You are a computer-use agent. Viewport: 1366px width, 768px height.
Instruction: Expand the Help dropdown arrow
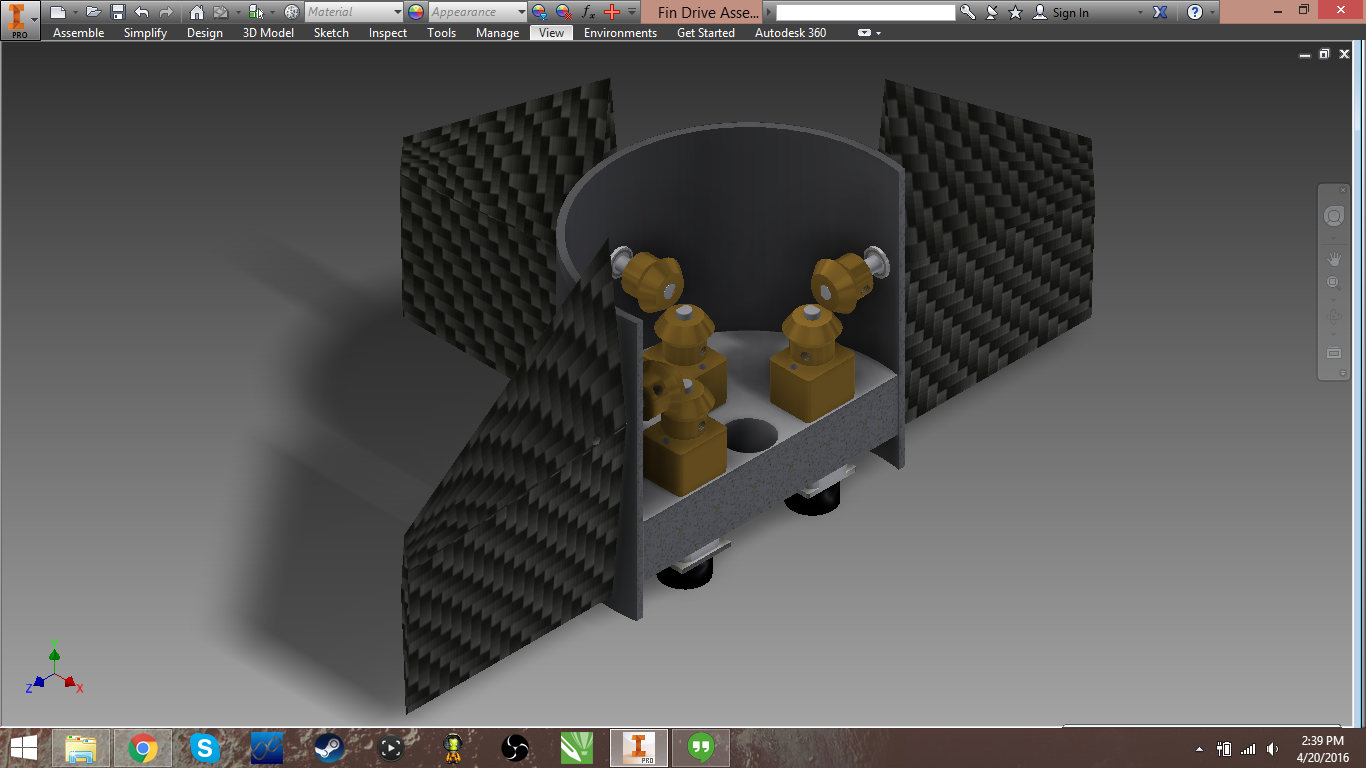pos(1213,12)
